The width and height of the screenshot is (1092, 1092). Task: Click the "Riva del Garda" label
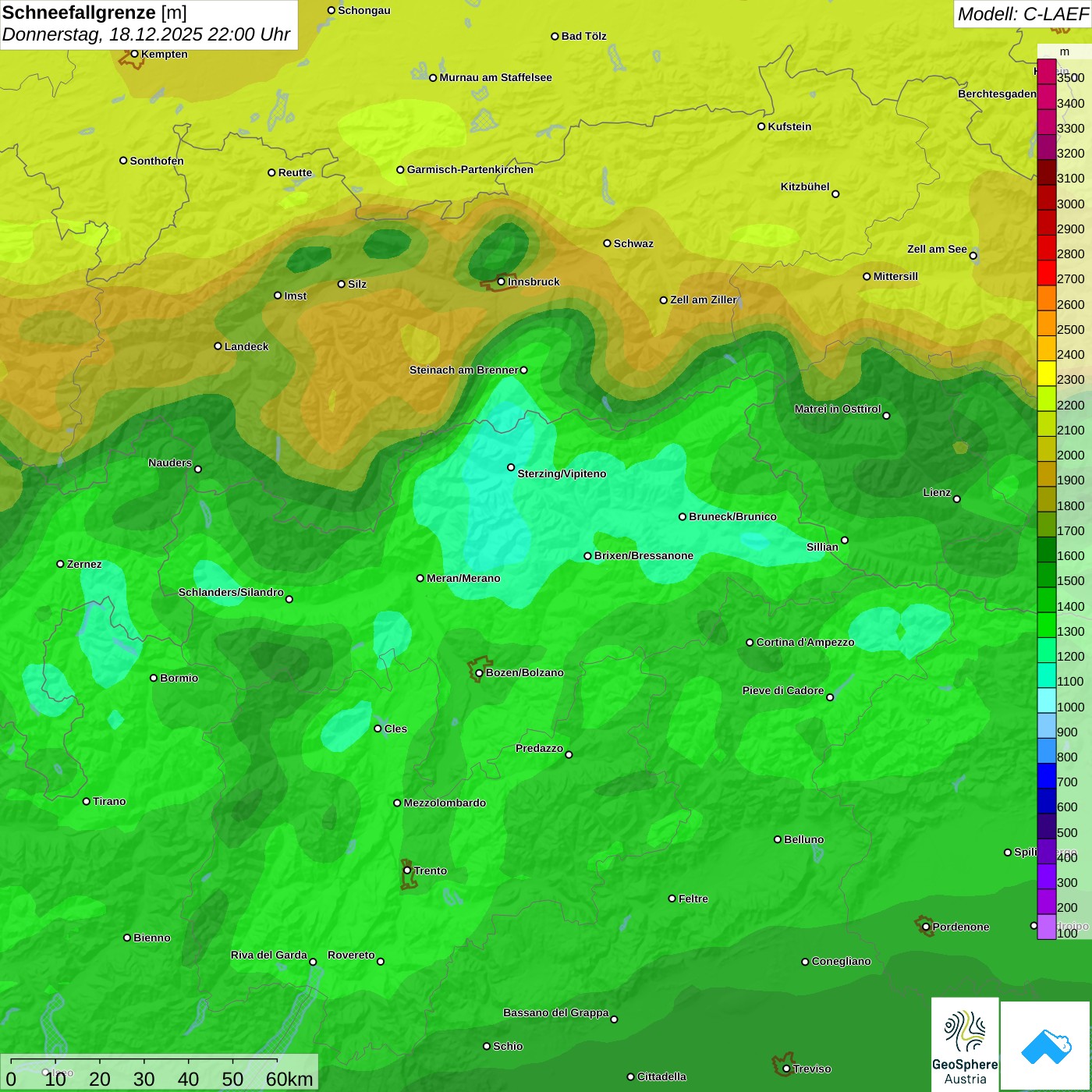[269, 955]
